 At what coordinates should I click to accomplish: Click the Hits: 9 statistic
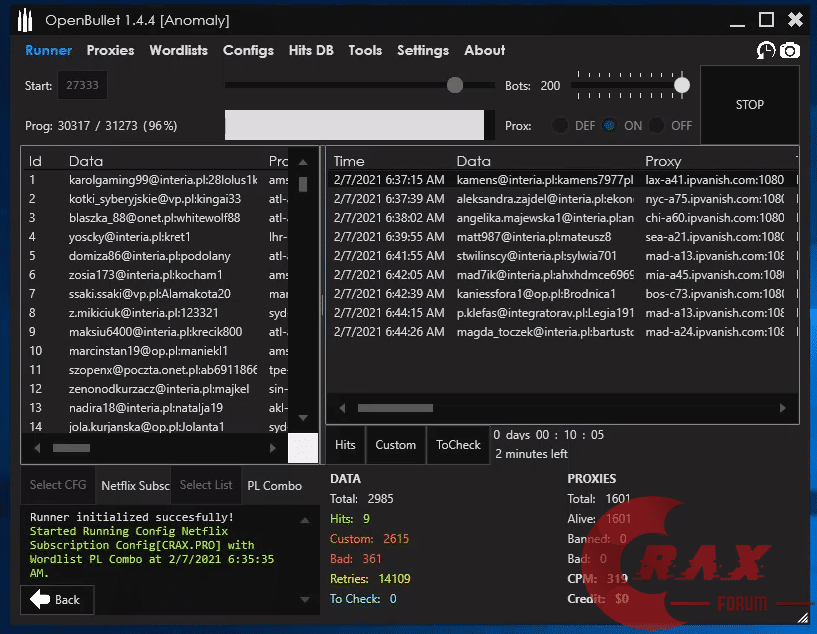[x=350, y=519]
